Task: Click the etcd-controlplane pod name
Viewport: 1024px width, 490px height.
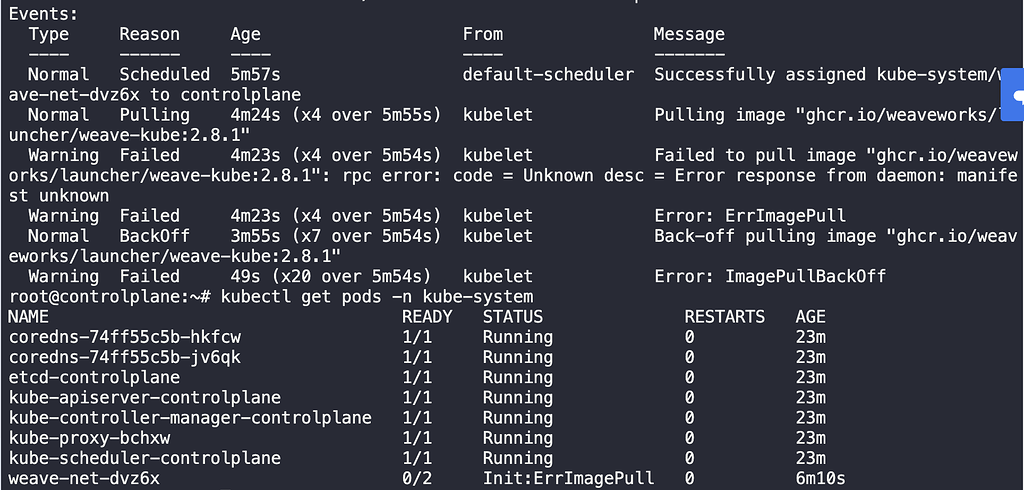Action: pyautogui.click(x=94, y=377)
